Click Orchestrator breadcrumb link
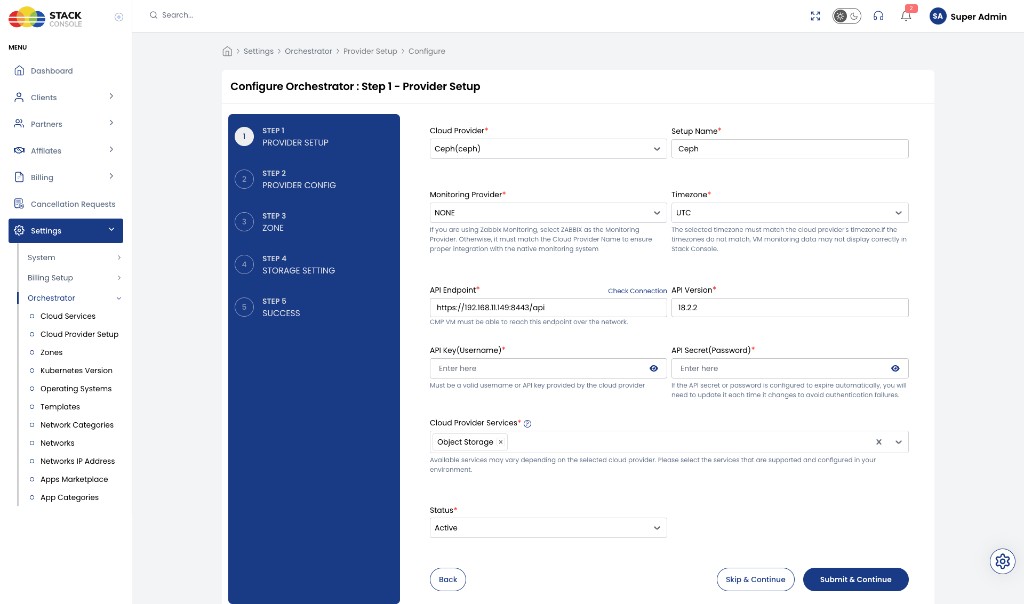This screenshot has height=604, width=1024. point(308,51)
